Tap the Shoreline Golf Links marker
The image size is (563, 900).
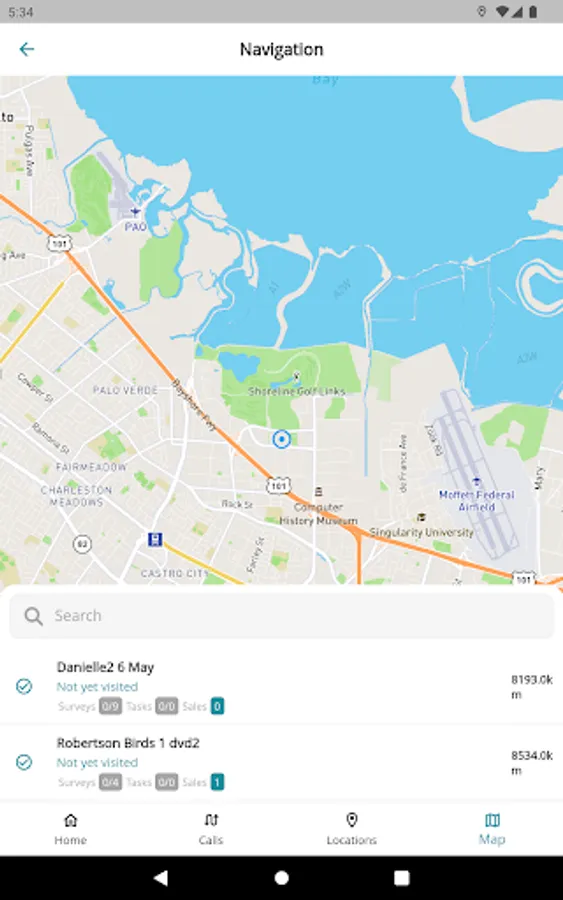(296, 377)
